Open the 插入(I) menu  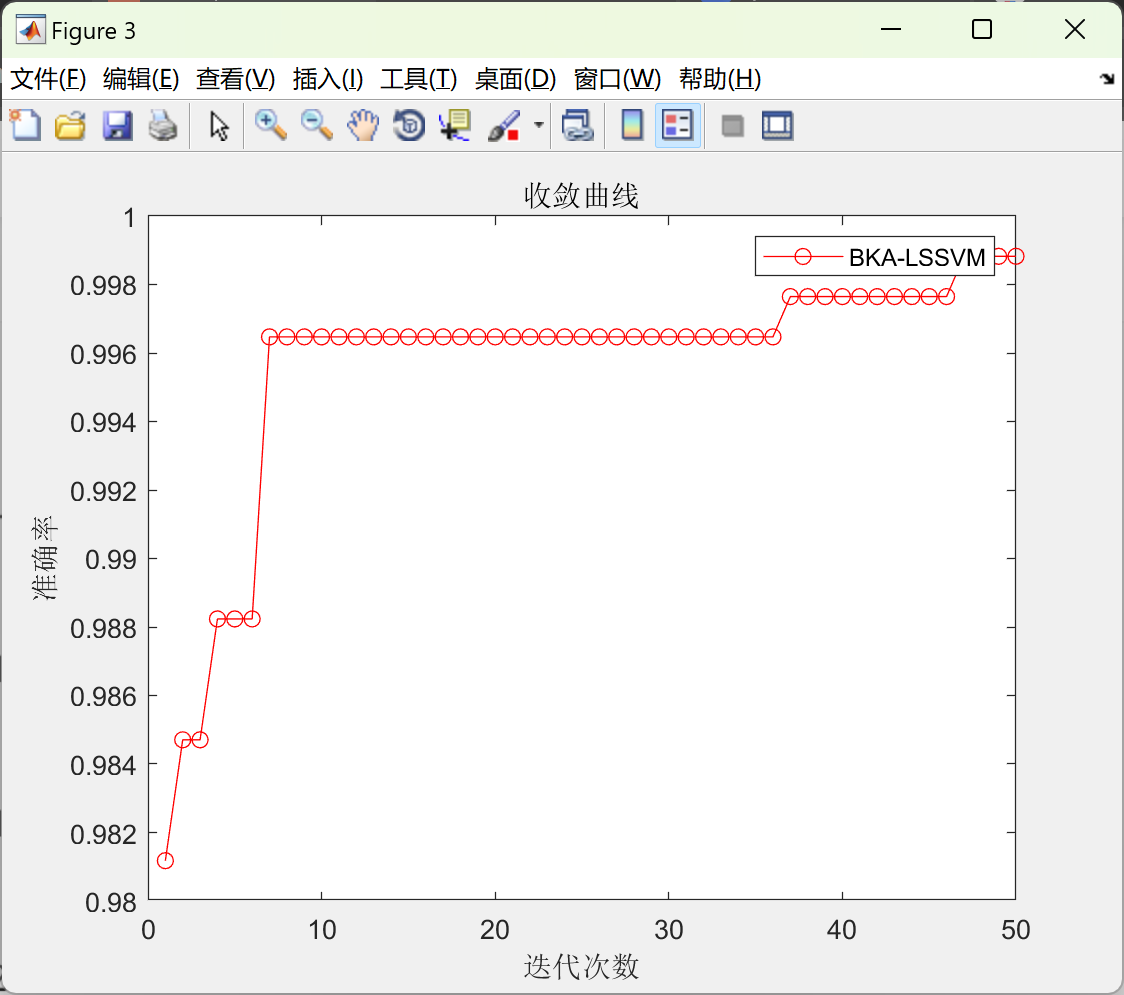328,79
